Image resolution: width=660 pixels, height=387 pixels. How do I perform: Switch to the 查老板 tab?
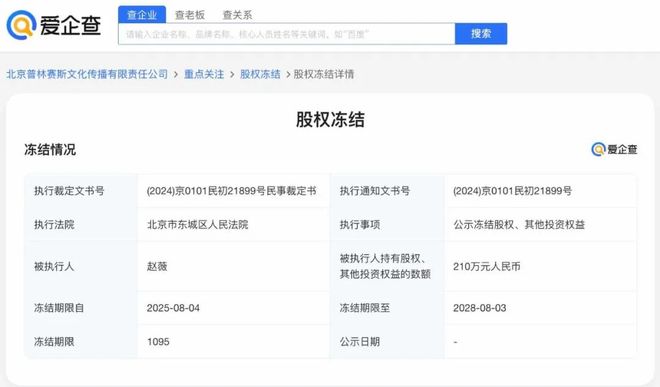click(190, 15)
